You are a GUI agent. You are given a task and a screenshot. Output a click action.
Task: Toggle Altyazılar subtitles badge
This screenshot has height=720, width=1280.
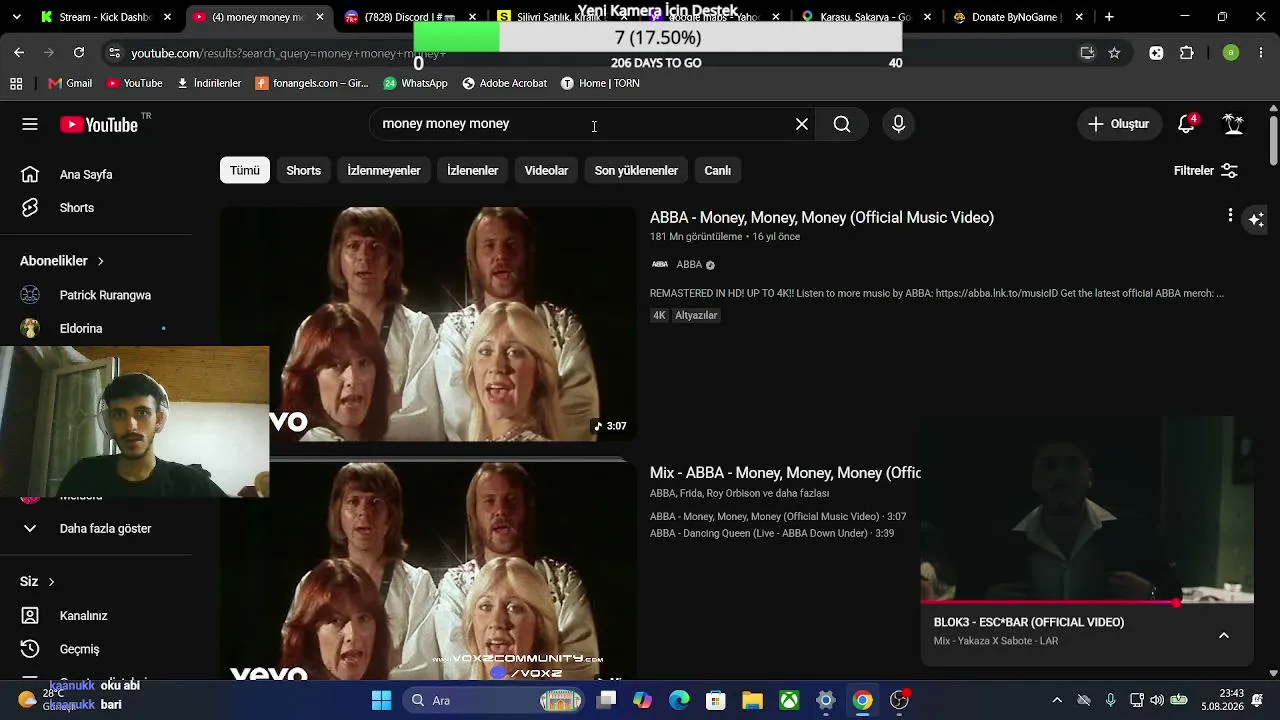696,315
